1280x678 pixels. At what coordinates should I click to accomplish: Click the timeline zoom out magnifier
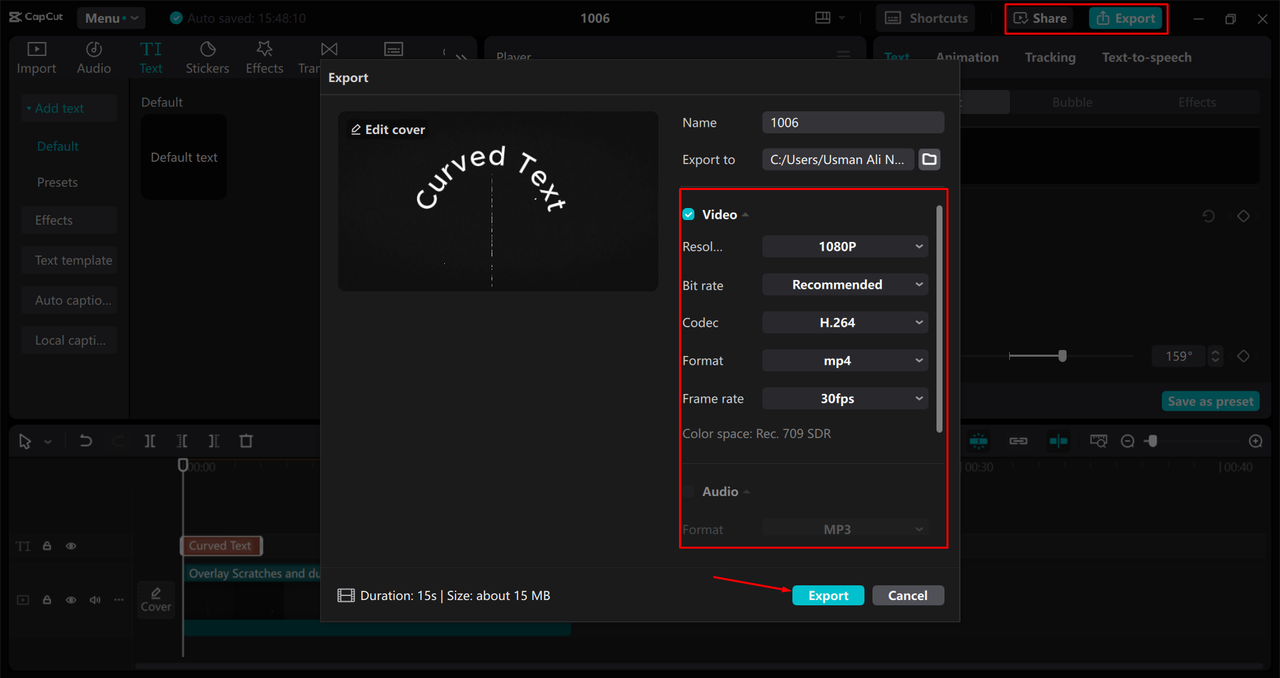point(1128,441)
